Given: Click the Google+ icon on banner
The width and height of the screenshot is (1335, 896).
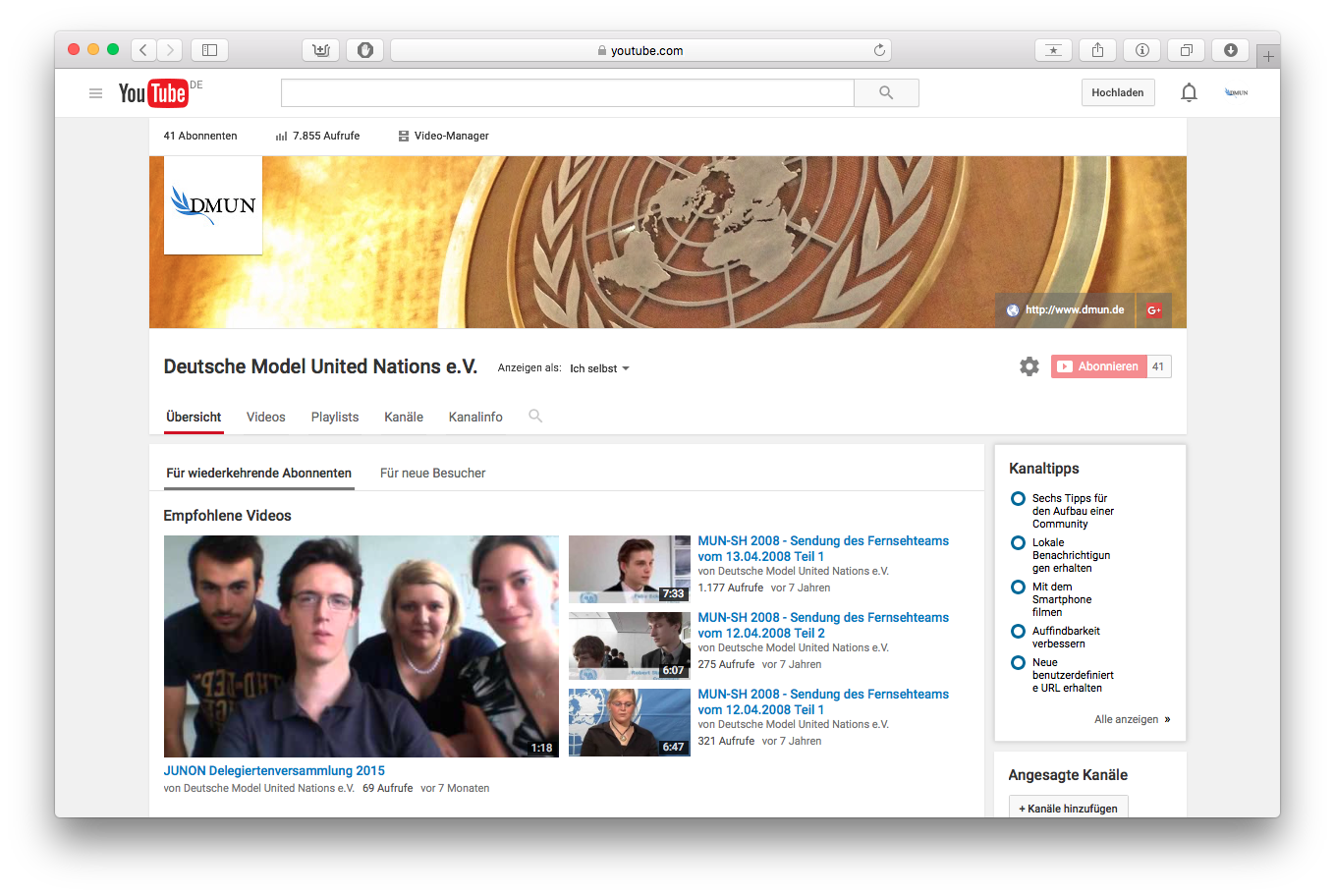Looking at the screenshot, I should [x=1154, y=309].
